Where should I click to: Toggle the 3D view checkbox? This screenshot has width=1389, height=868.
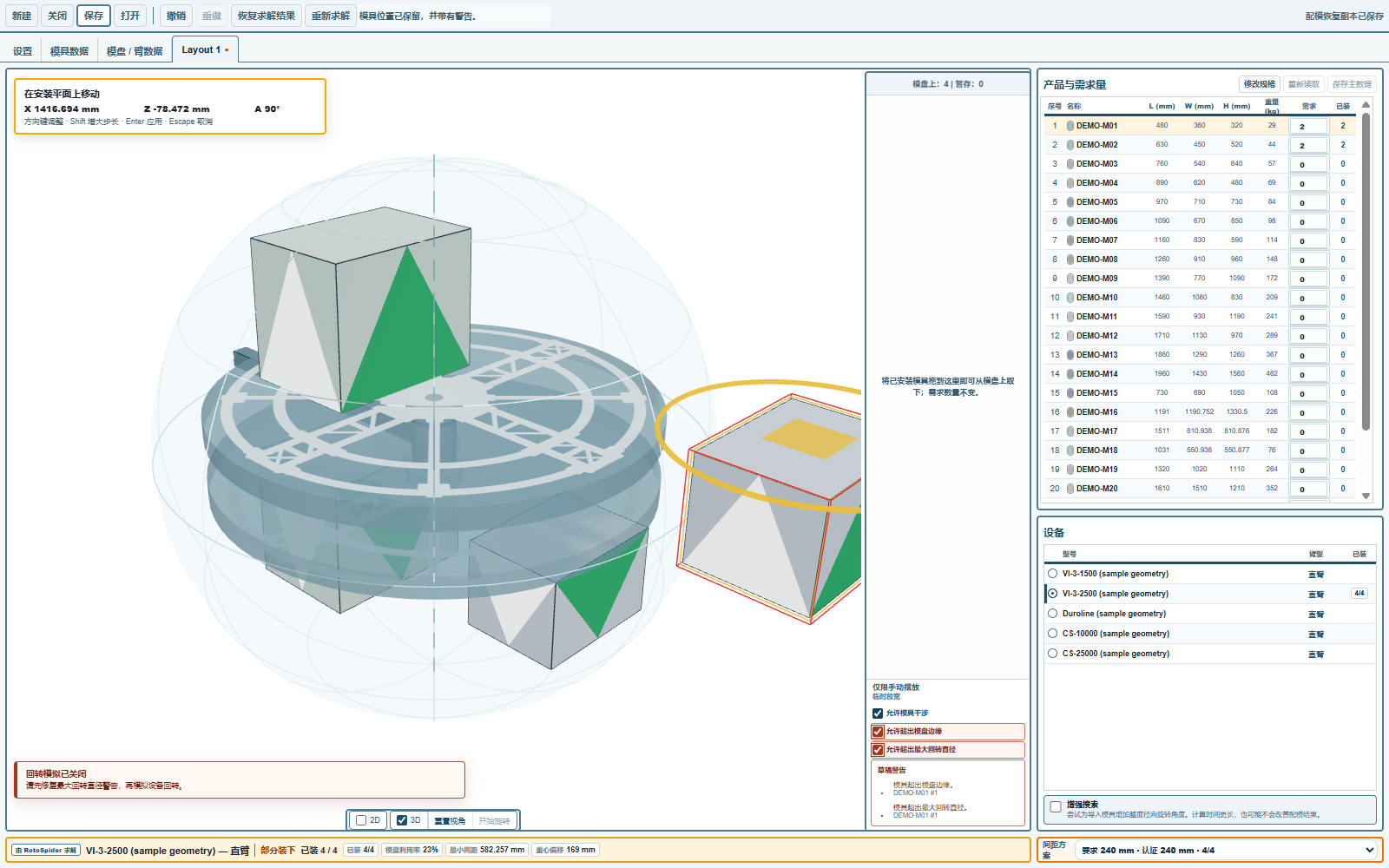pos(402,820)
